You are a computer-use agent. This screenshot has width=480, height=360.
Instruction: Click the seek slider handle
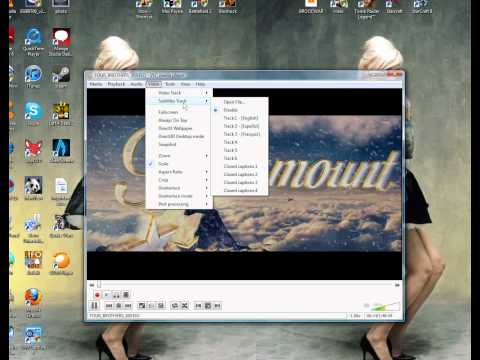click(99, 285)
